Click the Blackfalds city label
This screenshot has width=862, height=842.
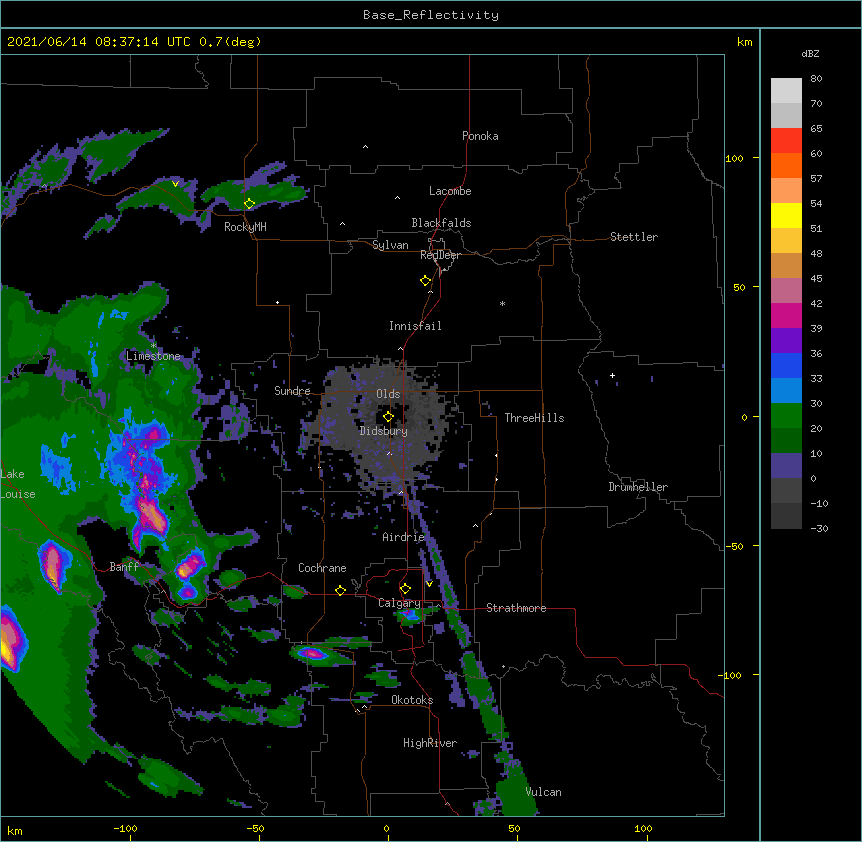[441, 223]
